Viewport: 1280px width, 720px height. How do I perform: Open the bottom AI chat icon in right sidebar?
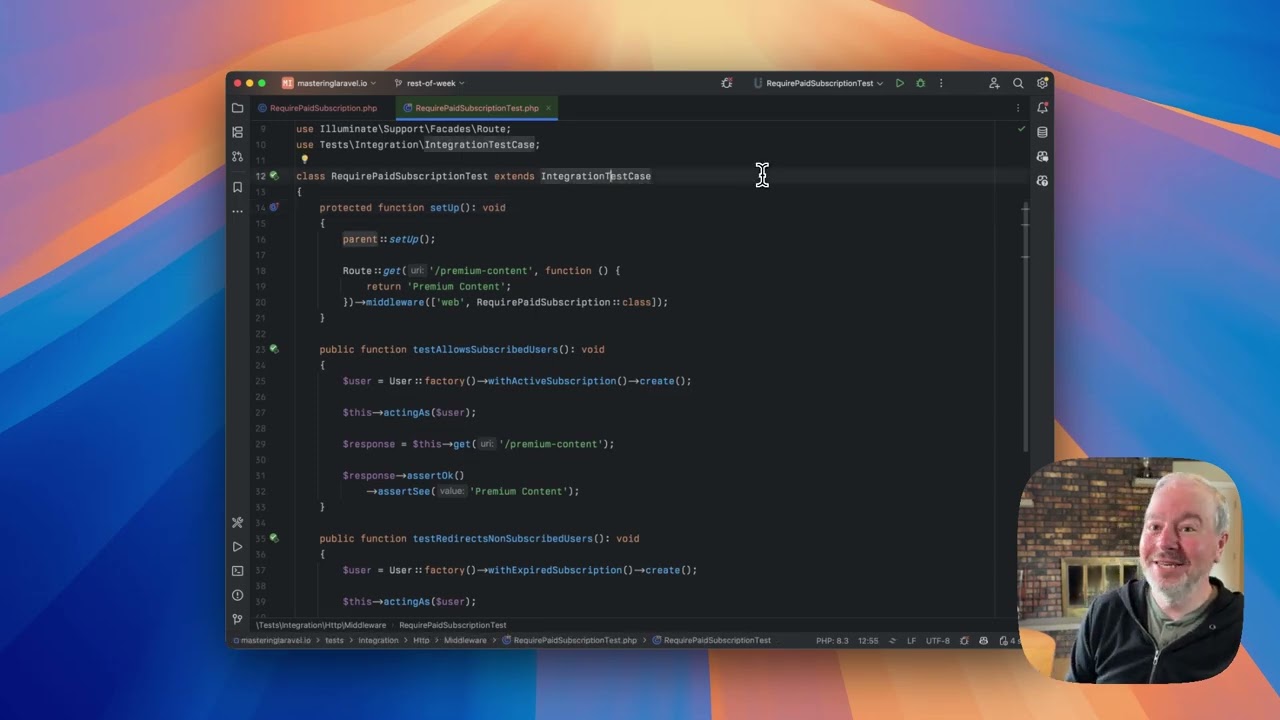1042,181
